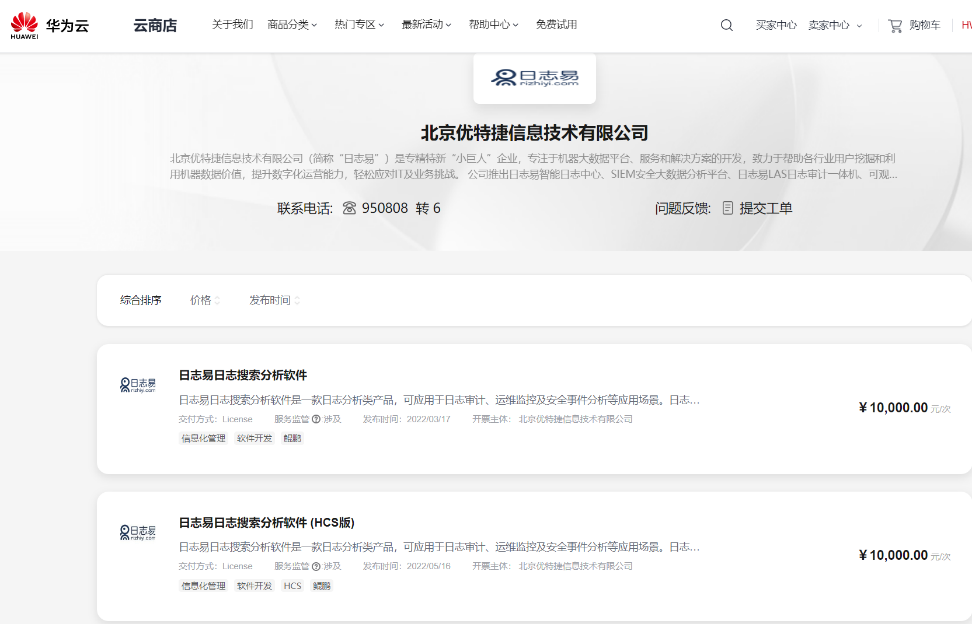Screen dimensions: 972x624
Task: Click the 日志易日志搜索分析软件 product logo
Action: point(138,385)
